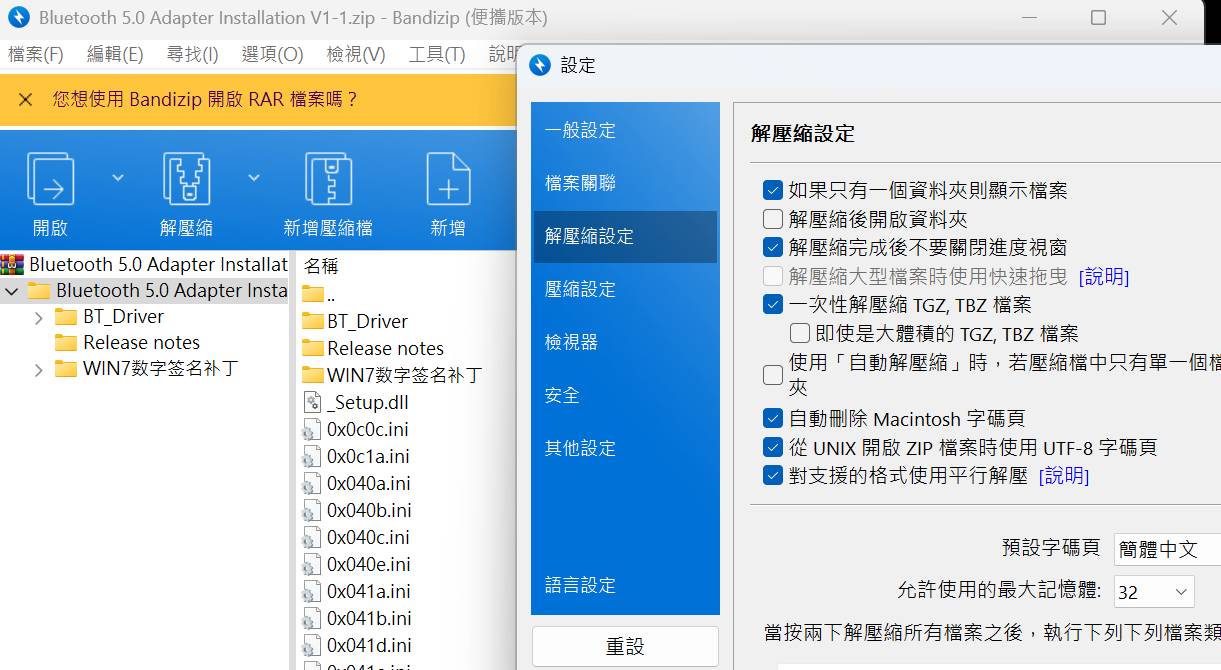Click the 0x041a.ini file icon

[x=312, y=591]
